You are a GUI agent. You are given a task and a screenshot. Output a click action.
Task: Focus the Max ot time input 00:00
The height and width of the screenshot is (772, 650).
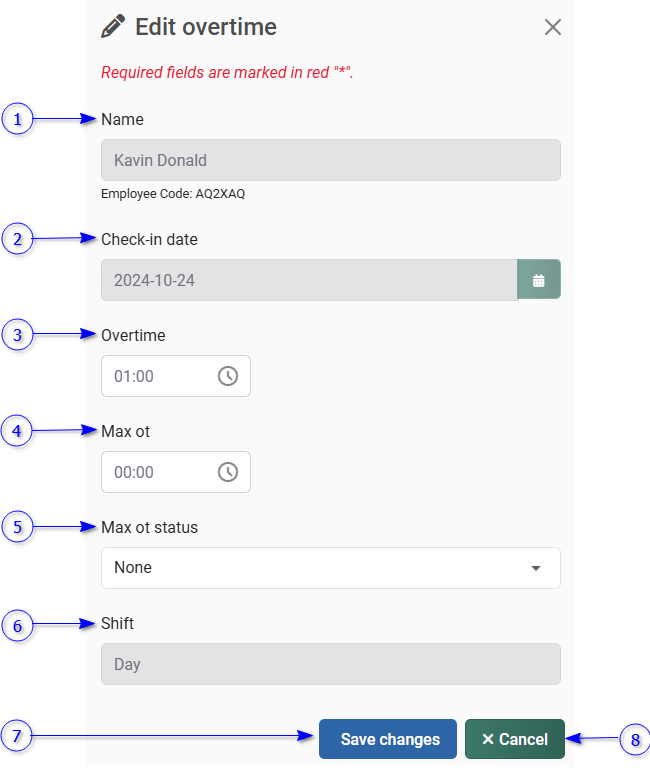coord(155,472)
